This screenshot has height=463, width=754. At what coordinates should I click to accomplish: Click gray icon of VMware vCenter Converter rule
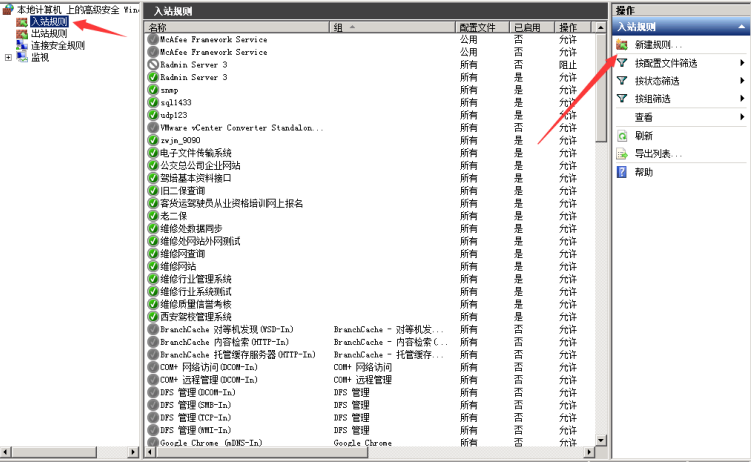point(153,127)
